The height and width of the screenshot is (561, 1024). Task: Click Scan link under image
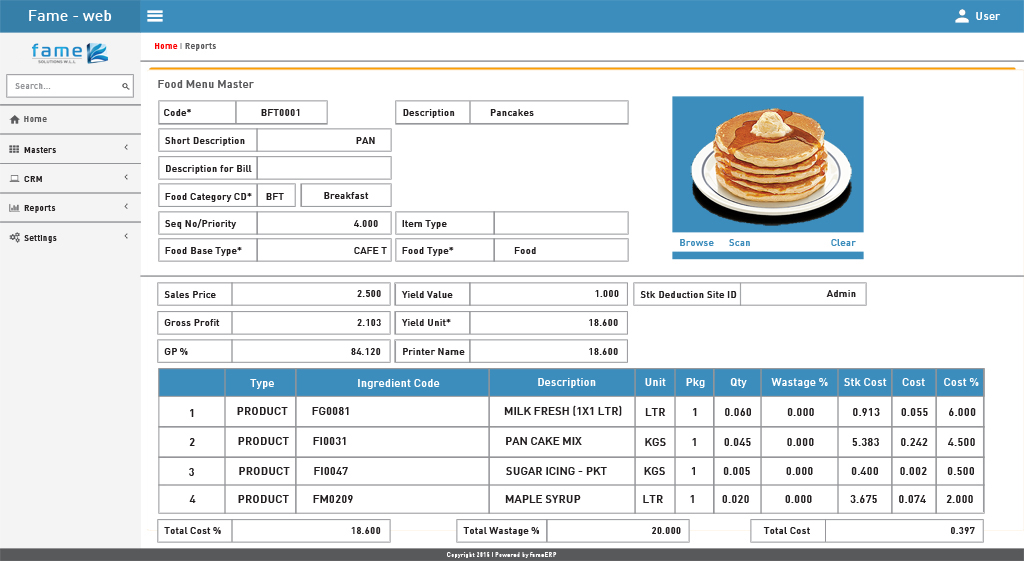739,243
